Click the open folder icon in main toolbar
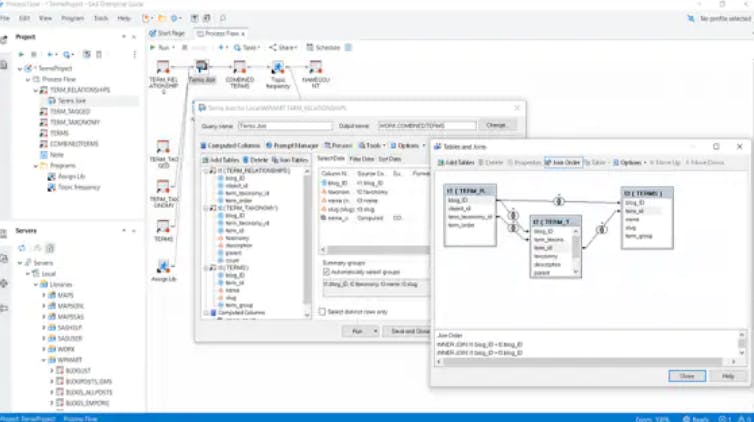Image resolution: width=754 pixels, height=422 pixels. tap(162, 18)
